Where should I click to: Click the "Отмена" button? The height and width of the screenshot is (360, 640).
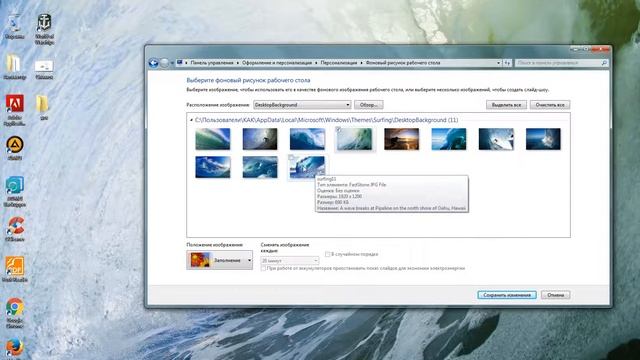(x=556, y=295)
